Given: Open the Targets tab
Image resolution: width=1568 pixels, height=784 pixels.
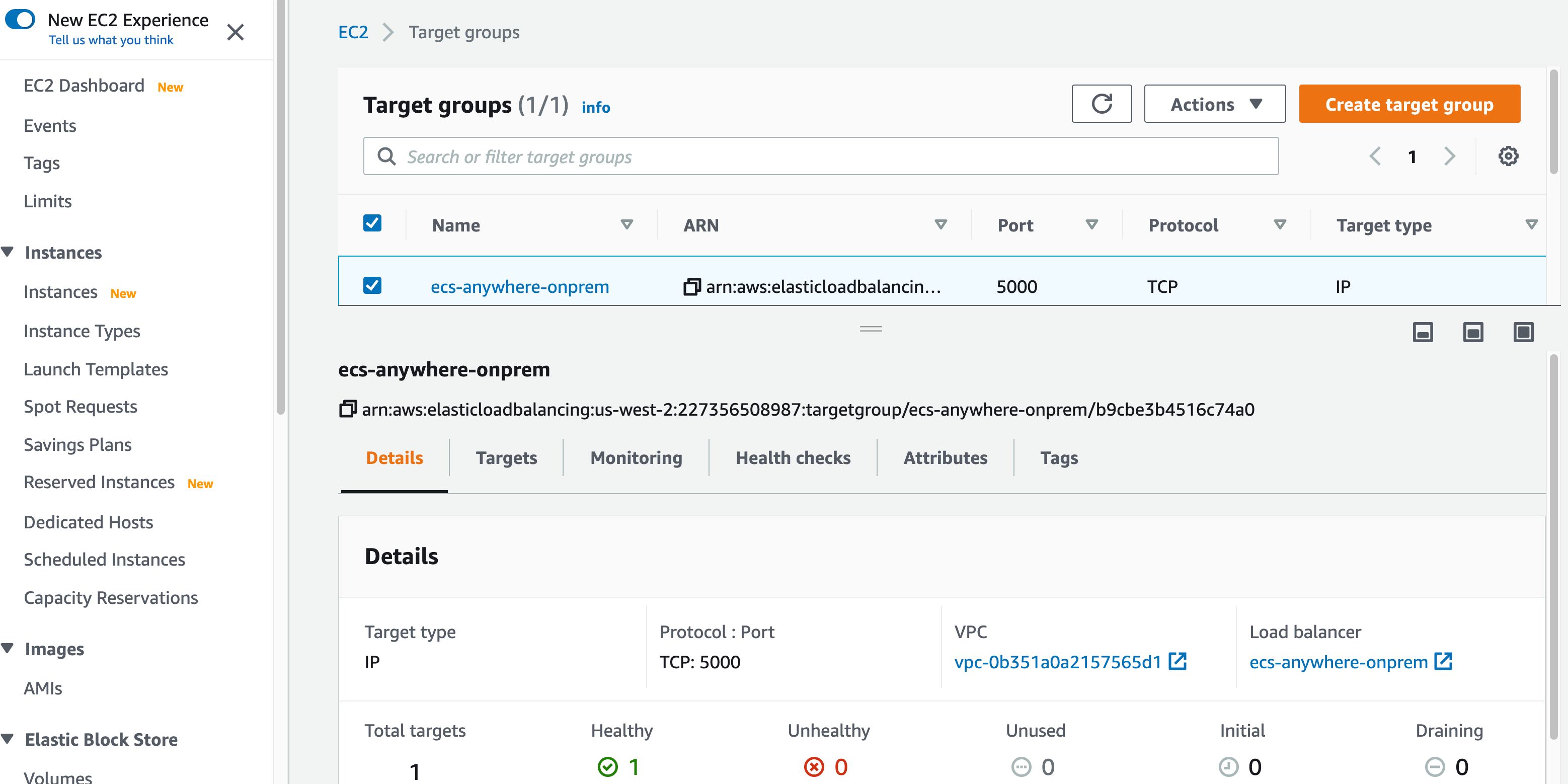Looking at the screenshot, I should 506,458.
